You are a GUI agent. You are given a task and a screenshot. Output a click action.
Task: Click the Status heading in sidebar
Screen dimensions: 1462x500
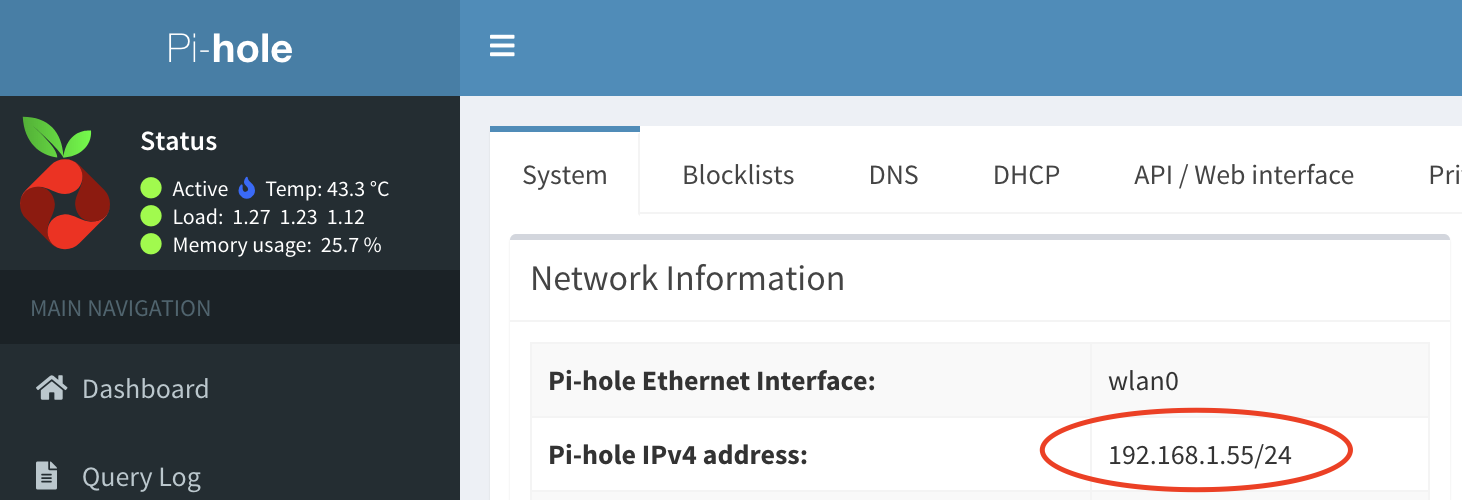pyautogui.click(x=179, y=141)
